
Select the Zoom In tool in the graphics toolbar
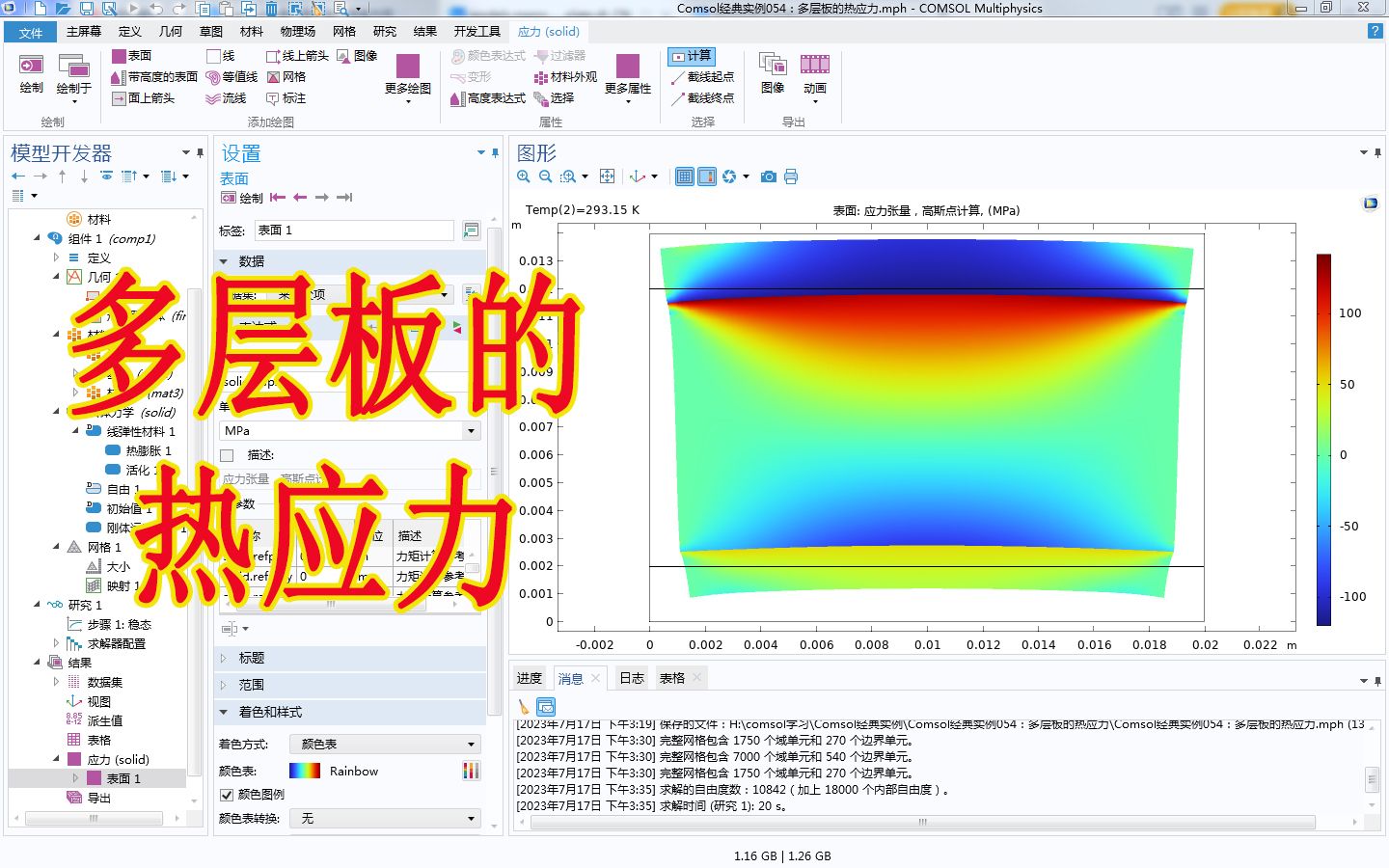(x=523, y=176)
